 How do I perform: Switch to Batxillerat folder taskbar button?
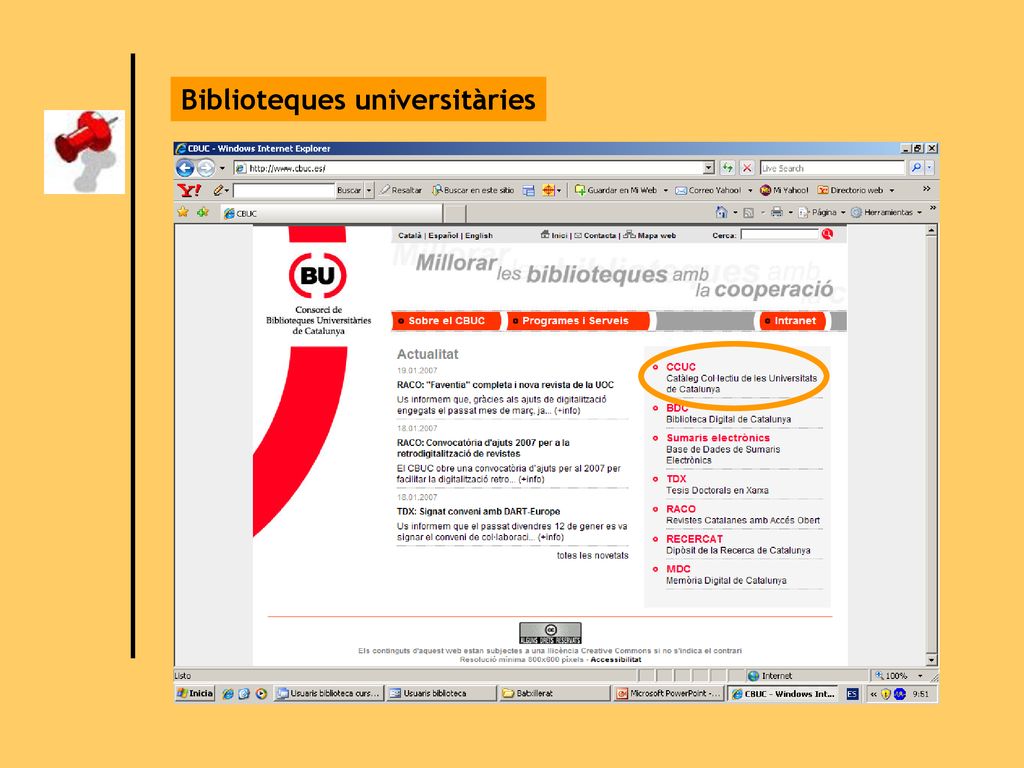click(553, 694)
